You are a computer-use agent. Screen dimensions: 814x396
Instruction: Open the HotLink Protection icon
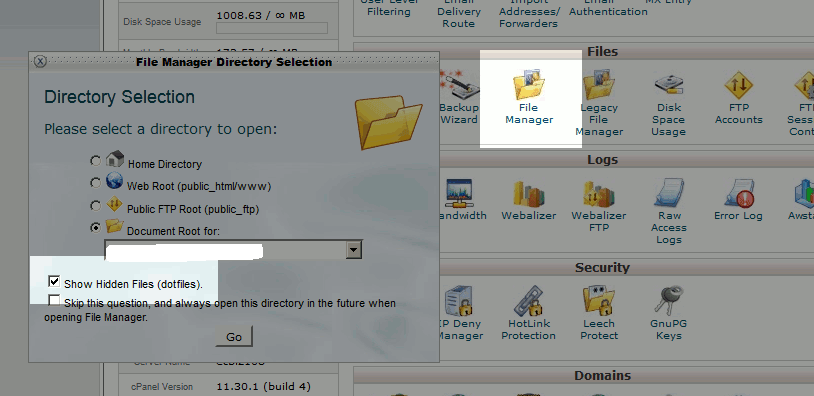(x=528, y=301)
